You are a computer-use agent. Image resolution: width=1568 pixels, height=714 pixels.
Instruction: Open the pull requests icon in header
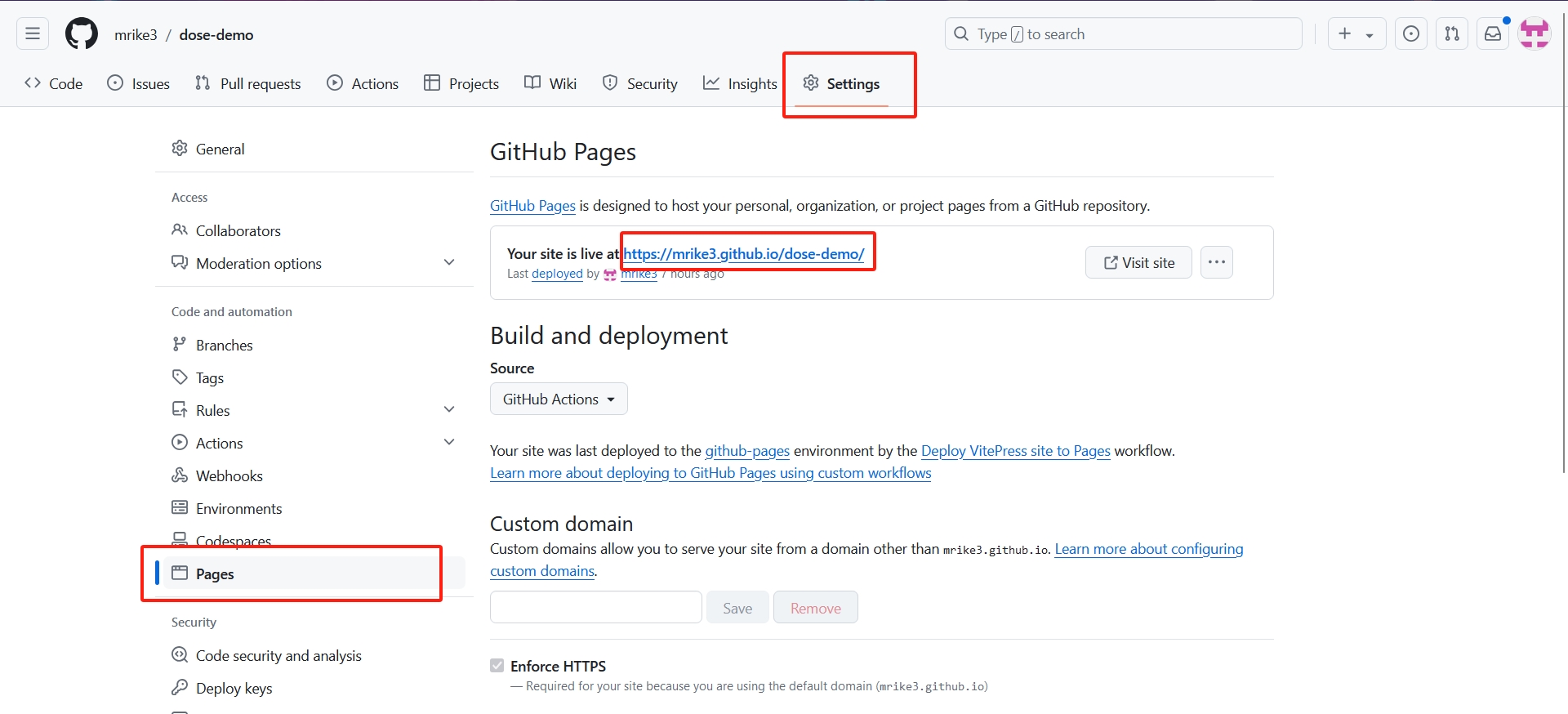[x=1452, y=33]
